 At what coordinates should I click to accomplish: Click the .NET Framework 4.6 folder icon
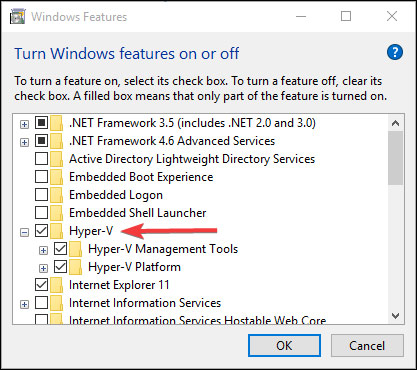(x=57, y=141)
